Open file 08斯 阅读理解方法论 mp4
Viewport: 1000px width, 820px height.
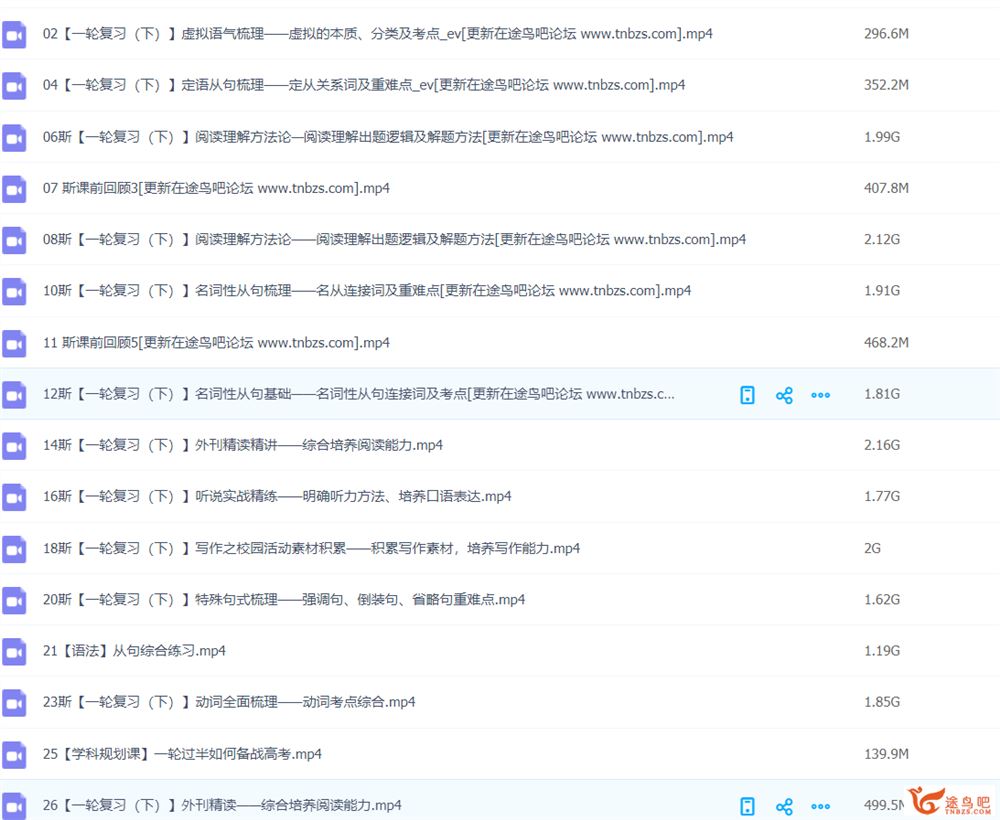394,240
